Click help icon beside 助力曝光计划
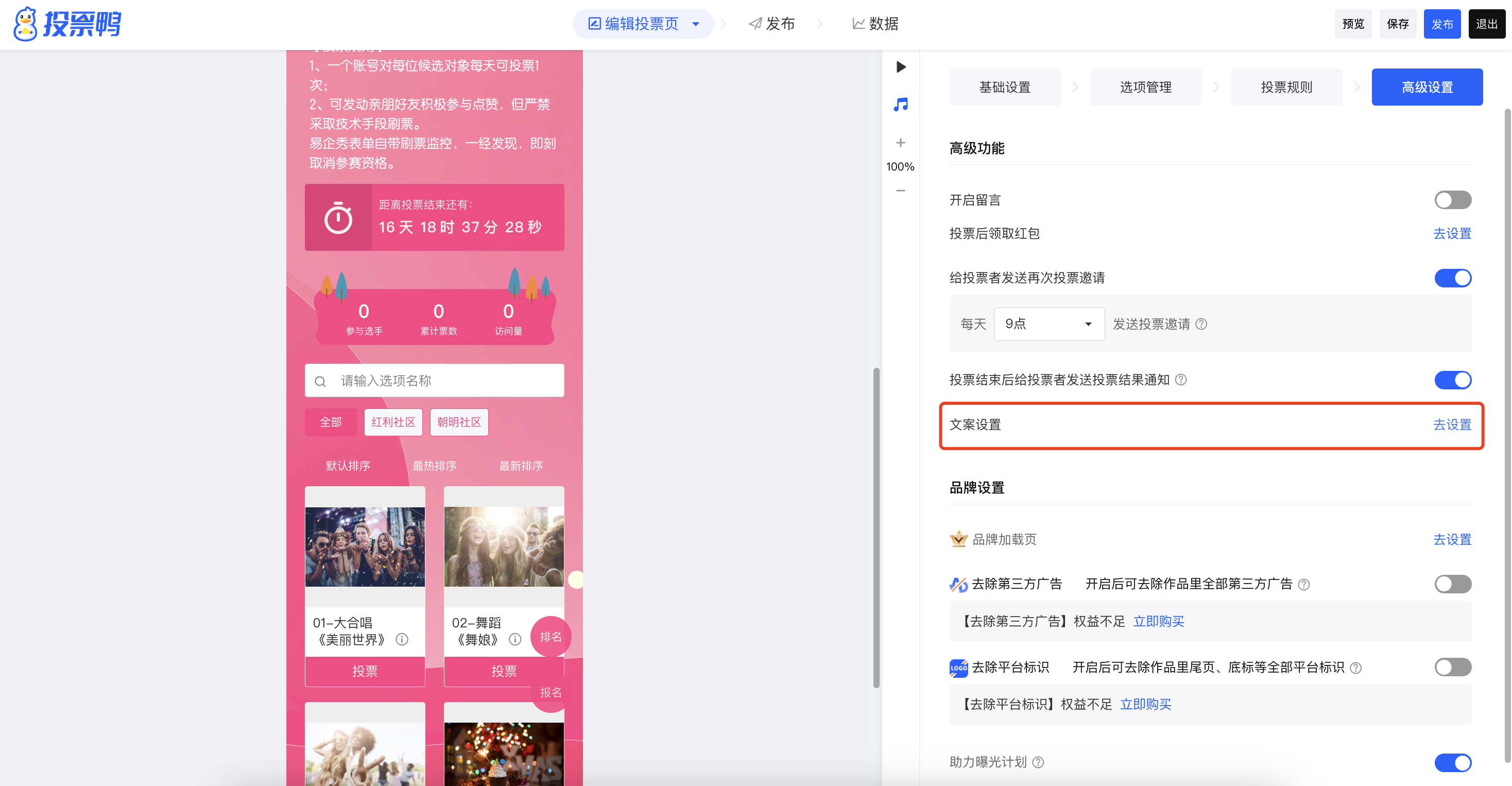The image size is (1512, 786). click(1038, 762)
